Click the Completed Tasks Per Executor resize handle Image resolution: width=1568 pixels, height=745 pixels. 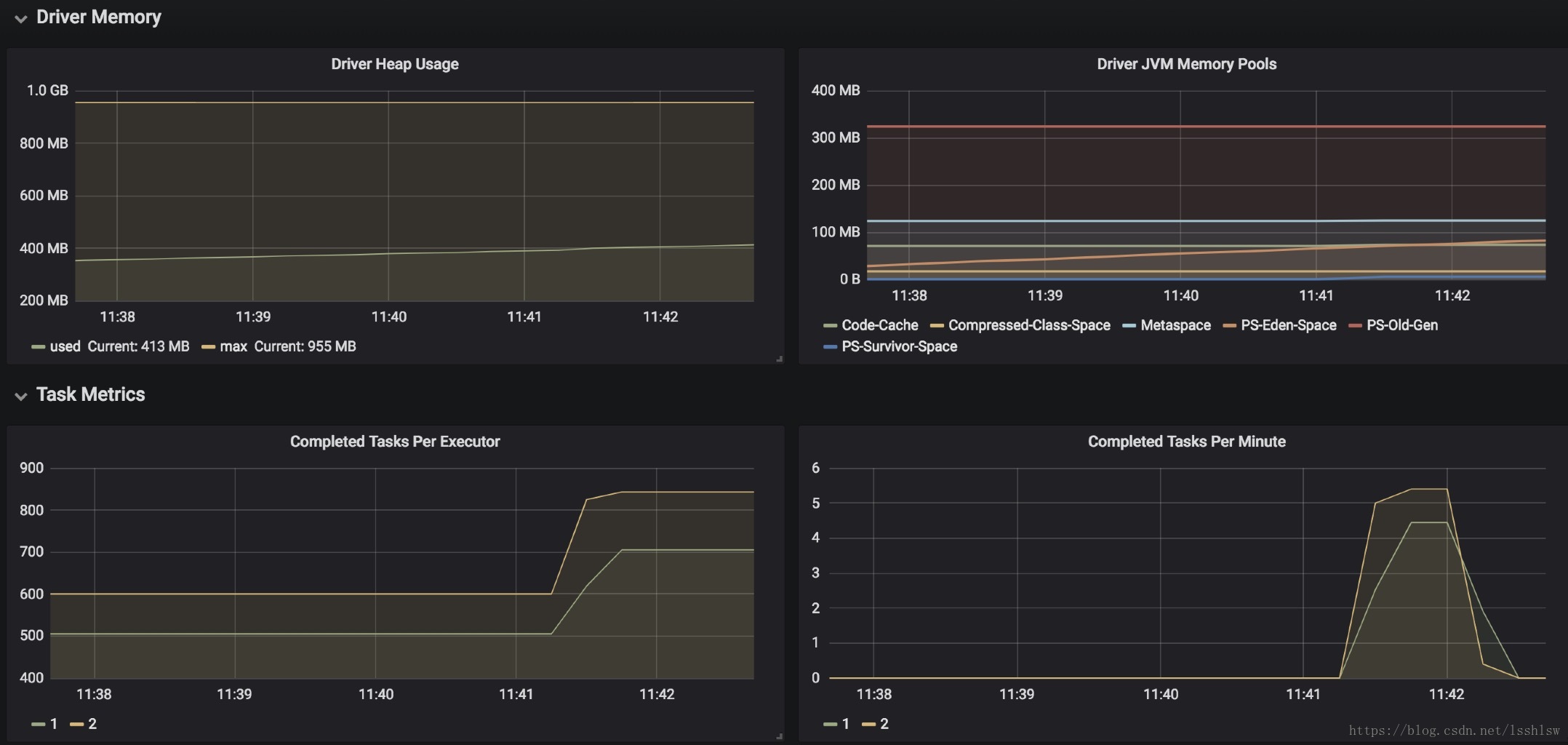(x=779, y=736)
